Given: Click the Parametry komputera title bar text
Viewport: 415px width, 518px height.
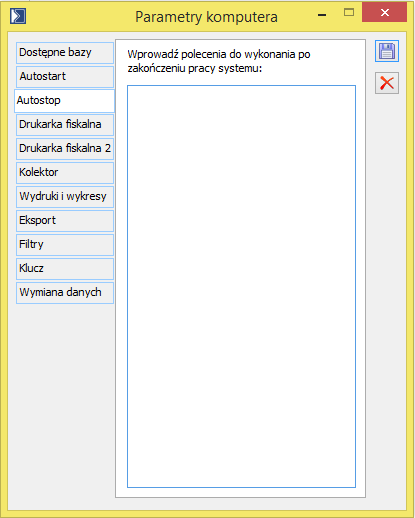Looking at the screenshot, I should [x=206, y=17].
